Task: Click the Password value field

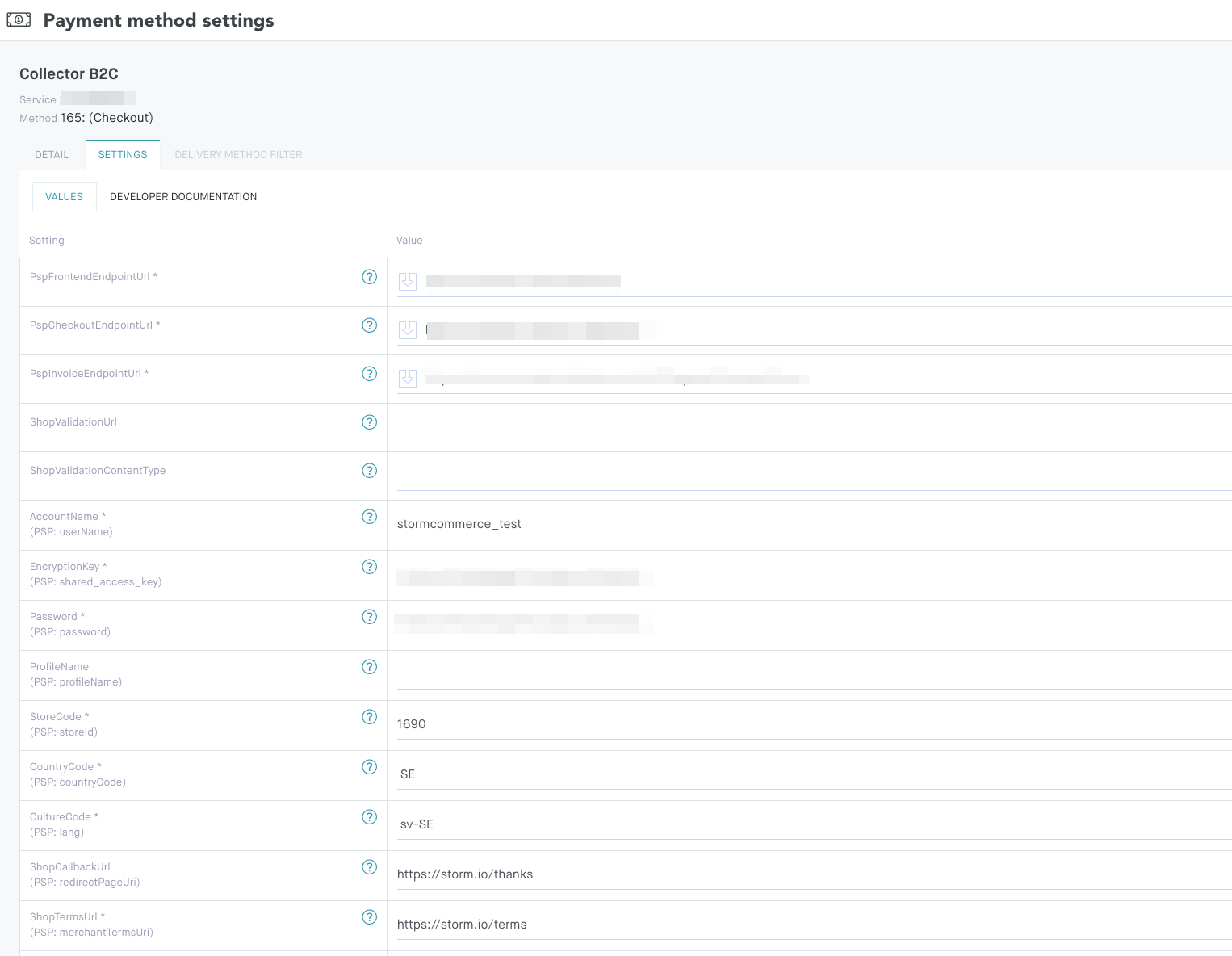Action: (814, 624)
